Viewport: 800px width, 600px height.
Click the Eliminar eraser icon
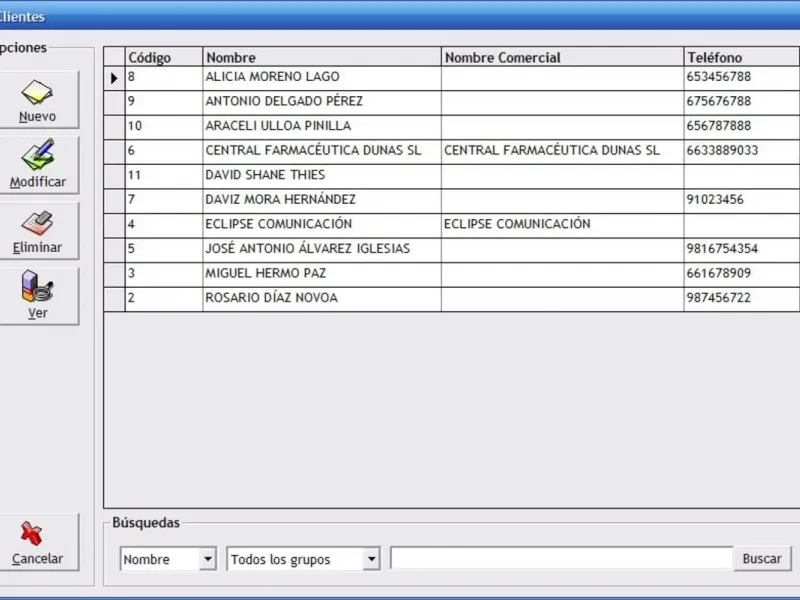coord(37,222)
